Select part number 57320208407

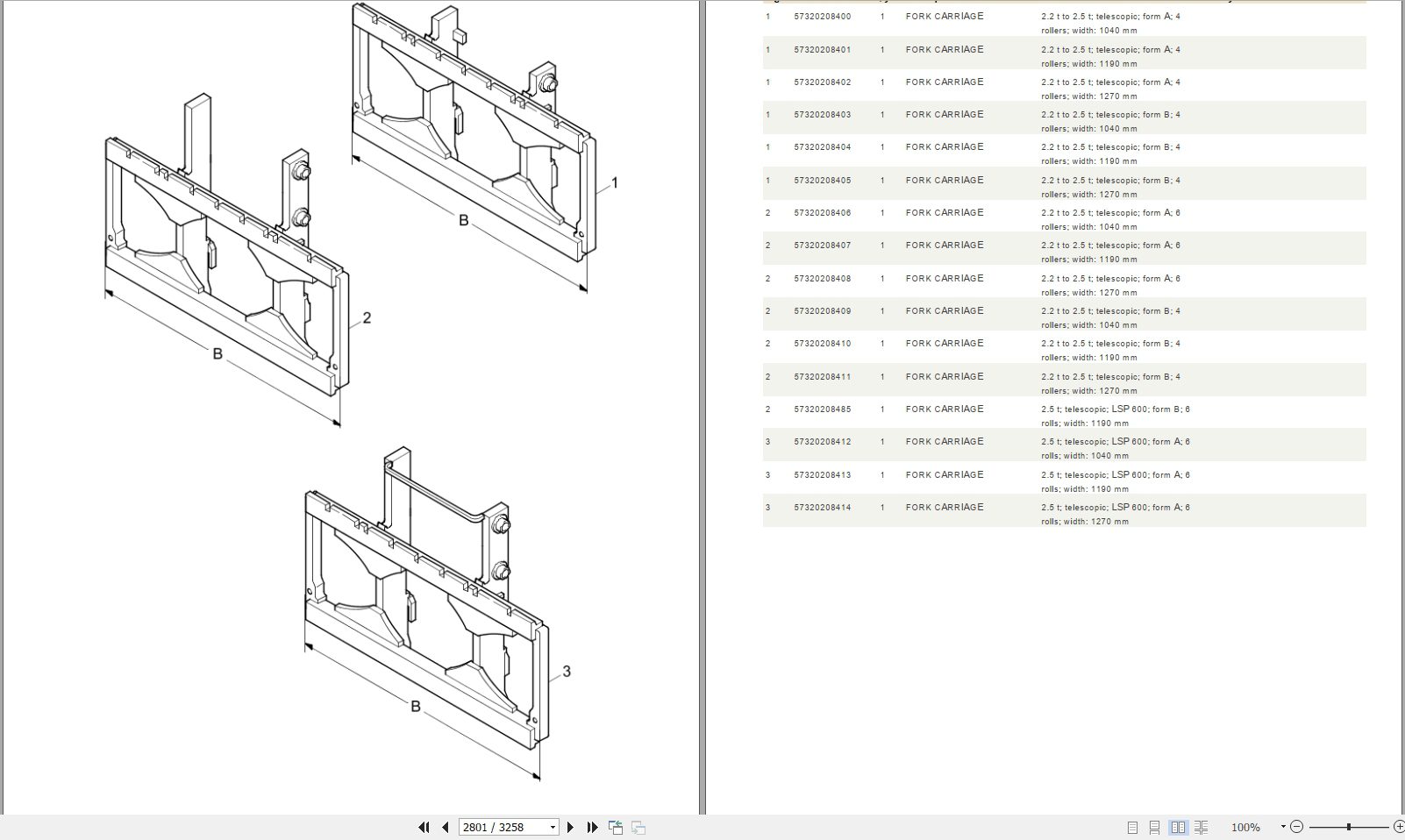click(x=822, y=246)
